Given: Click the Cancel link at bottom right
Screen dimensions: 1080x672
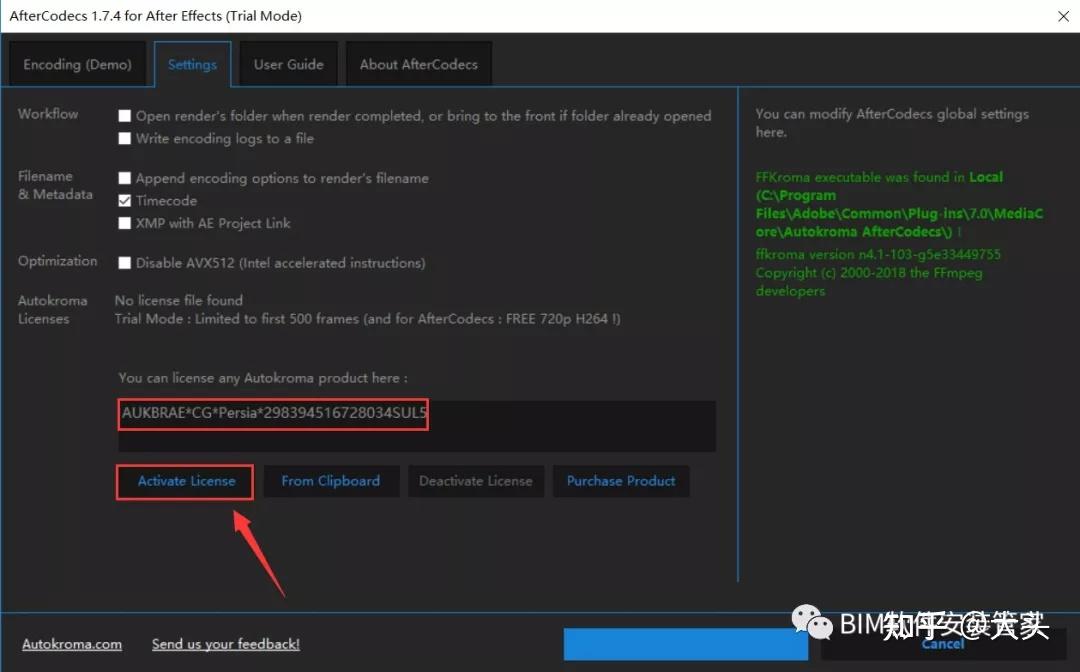Looking at the screenshot, I should click(942, 644).
